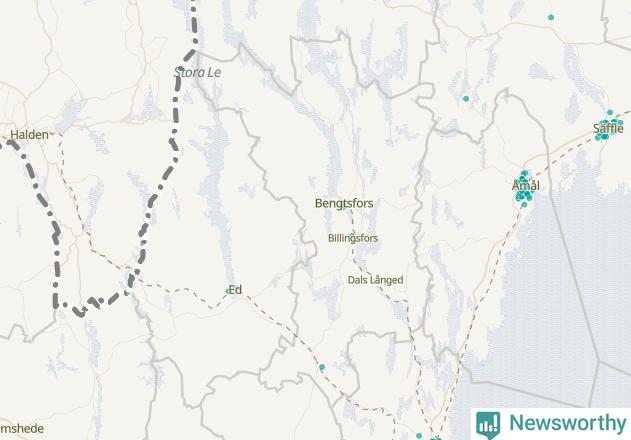Click the isolated teal dot far north of Åmål
The image size is (631, 440).
point(551,17)
